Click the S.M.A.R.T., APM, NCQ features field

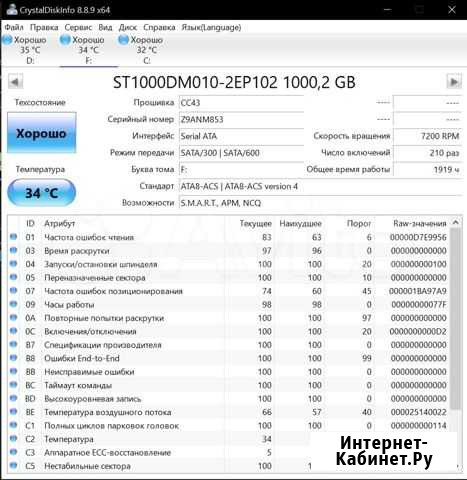[x=321, y=203]
